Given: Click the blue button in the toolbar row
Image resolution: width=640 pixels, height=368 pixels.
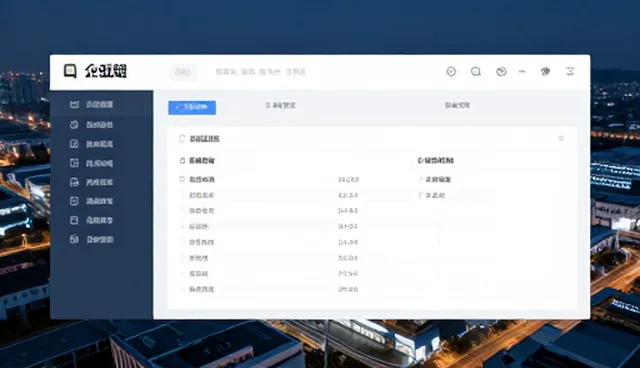Looking at the screenshot, I should 192,107.
